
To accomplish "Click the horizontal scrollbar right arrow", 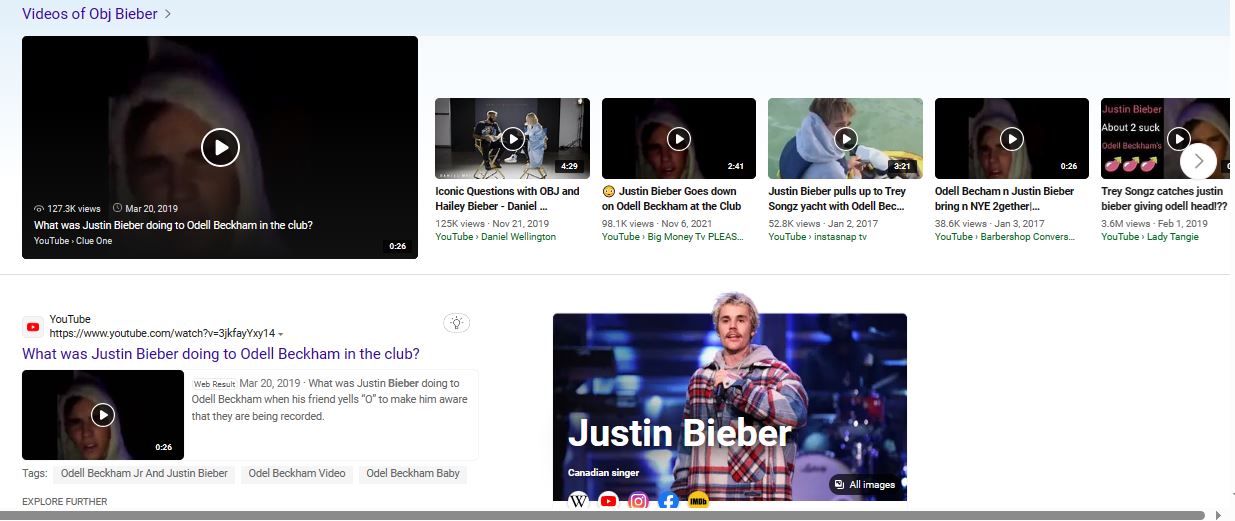I will pos(1218,515).
